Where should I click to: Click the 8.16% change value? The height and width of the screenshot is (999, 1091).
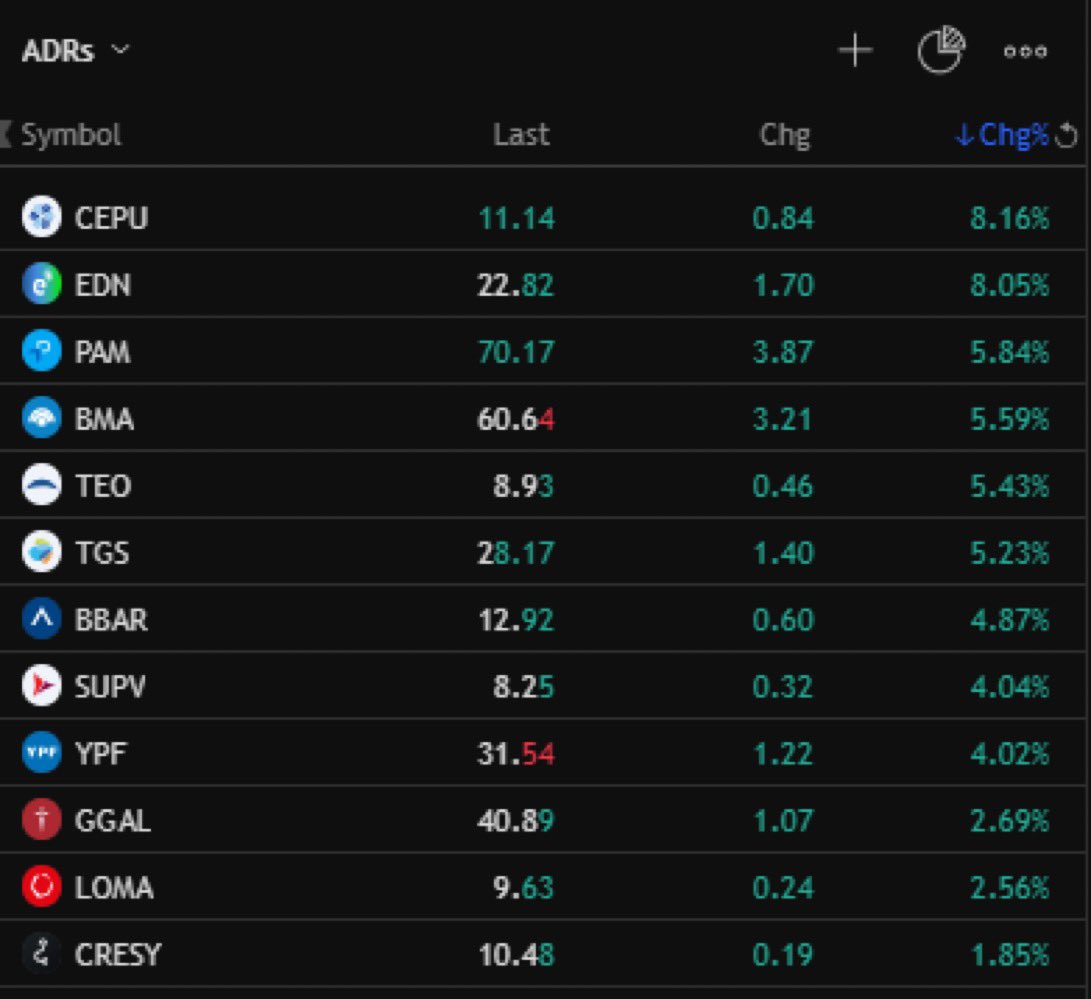point(1010,218)
